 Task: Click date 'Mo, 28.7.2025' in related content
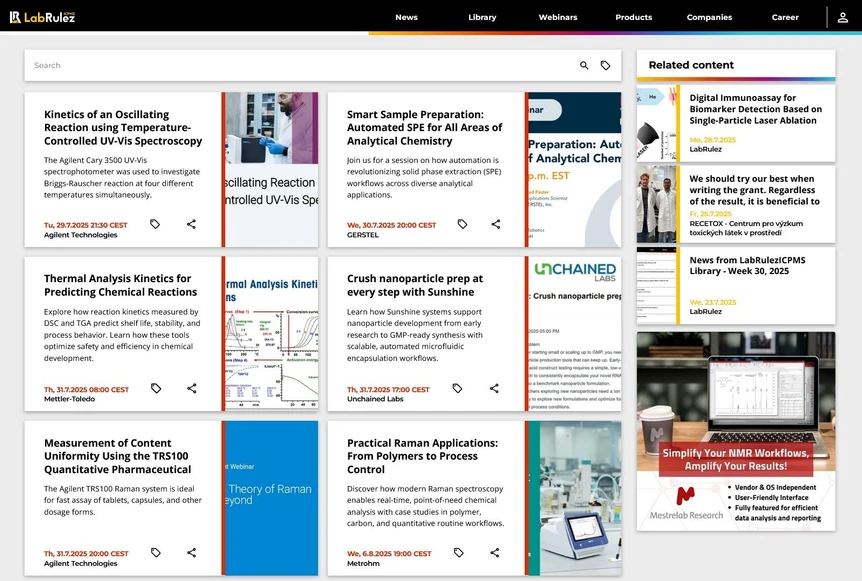(712, 140)
